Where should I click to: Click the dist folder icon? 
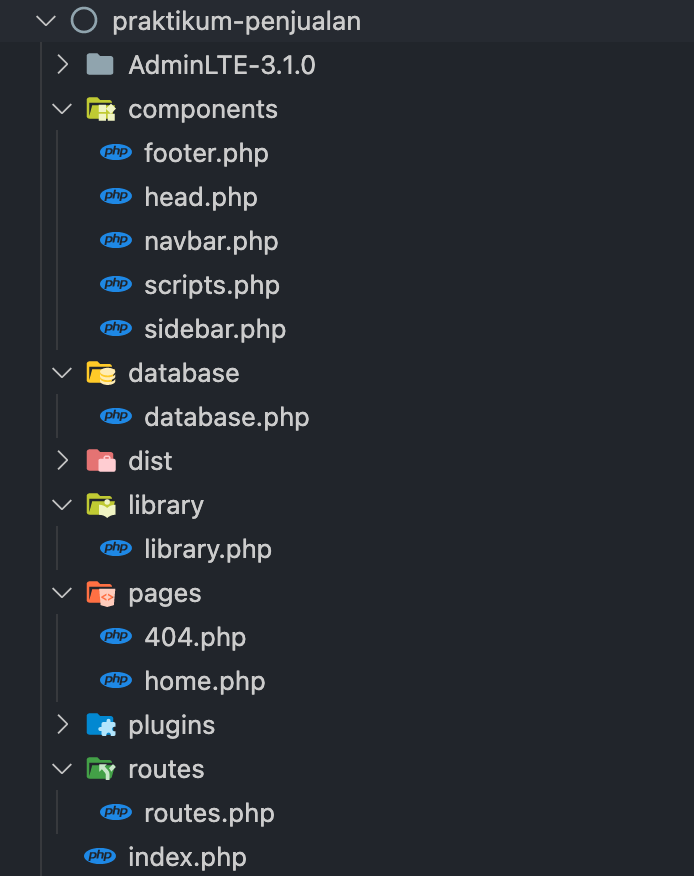click(x=101, y=461)
